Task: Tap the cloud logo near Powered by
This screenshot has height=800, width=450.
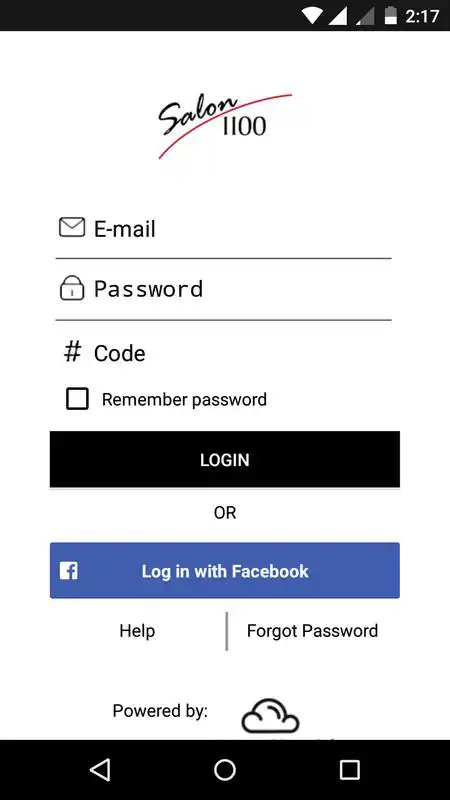Action: [x=270, y=716]
